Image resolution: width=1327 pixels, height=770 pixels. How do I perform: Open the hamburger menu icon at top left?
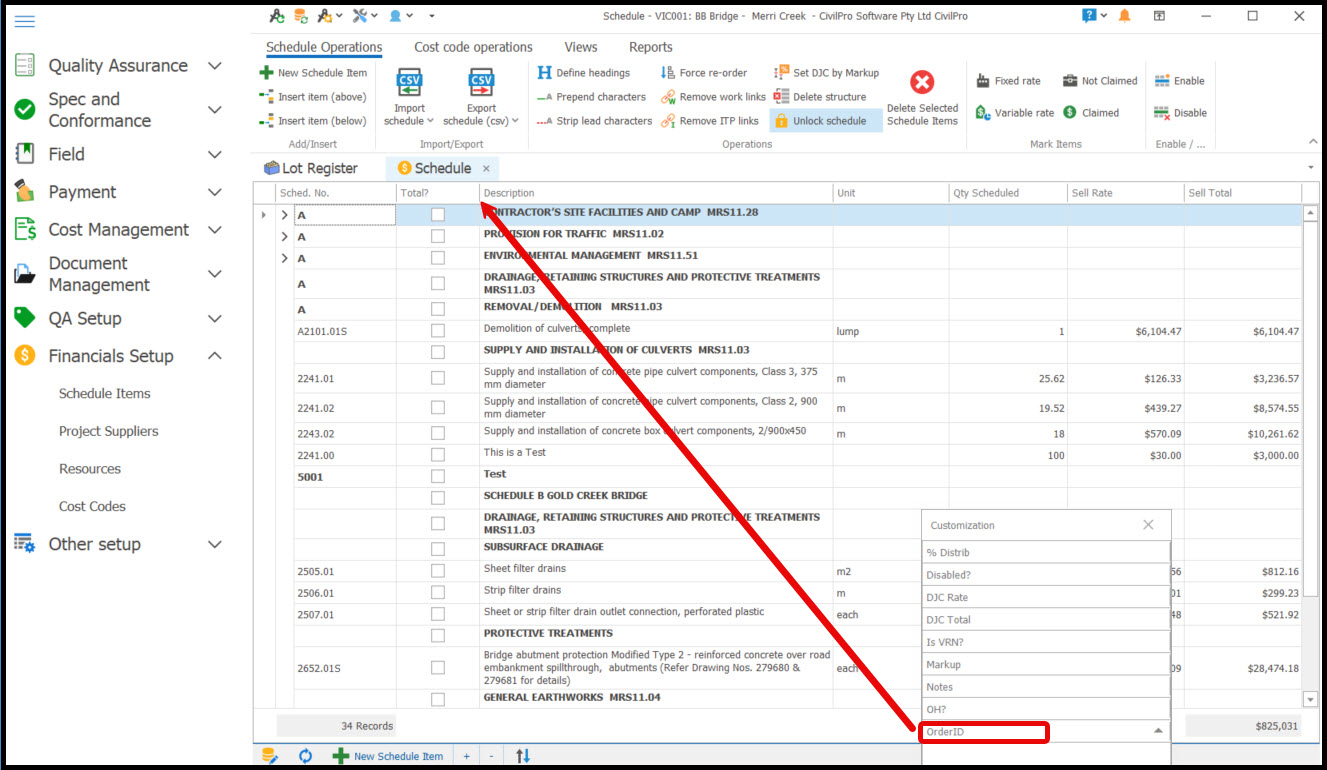pyautogui.click(x=25, y=21)
